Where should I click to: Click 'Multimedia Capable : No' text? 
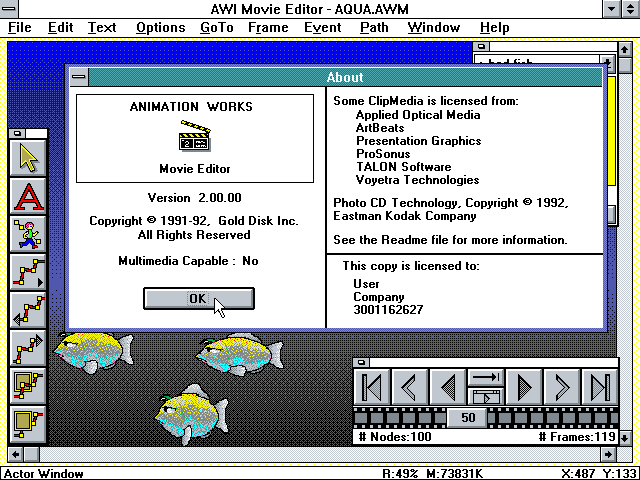(x=188, y=261)
